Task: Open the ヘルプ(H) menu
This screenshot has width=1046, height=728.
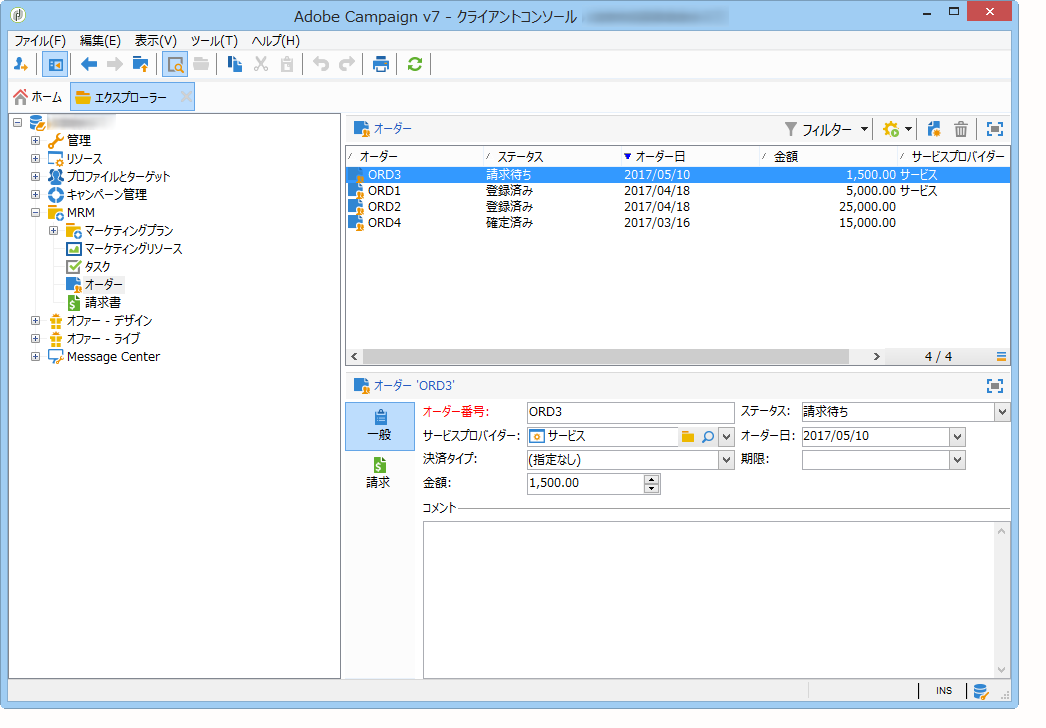Action: 276,41
